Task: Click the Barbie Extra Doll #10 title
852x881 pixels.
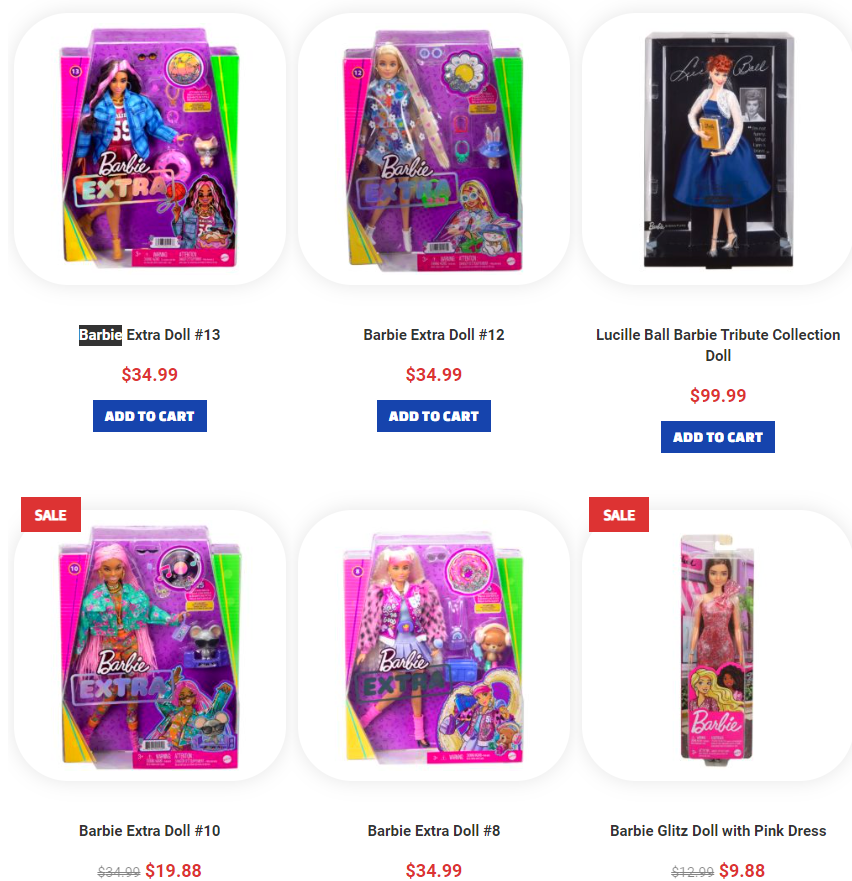Action: click(149, 830)
